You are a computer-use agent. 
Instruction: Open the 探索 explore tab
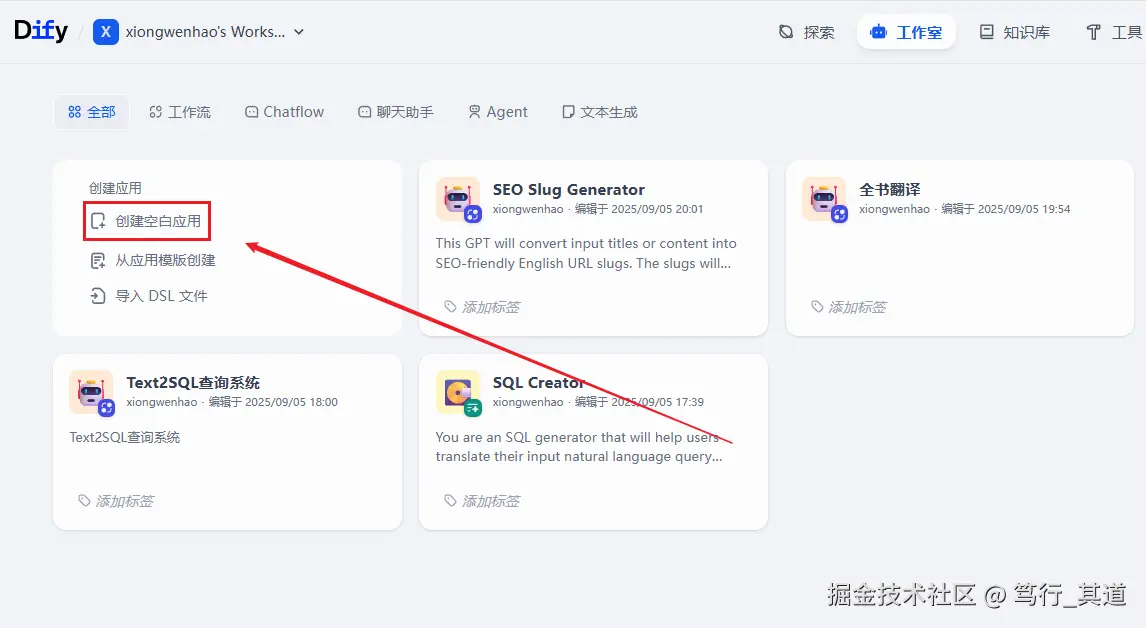tap(806, 32)
